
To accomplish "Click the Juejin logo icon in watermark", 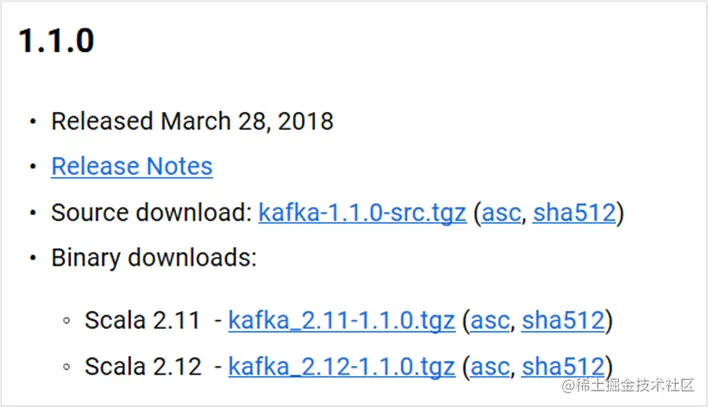I will pyautogui.click(x=569, y=385).
